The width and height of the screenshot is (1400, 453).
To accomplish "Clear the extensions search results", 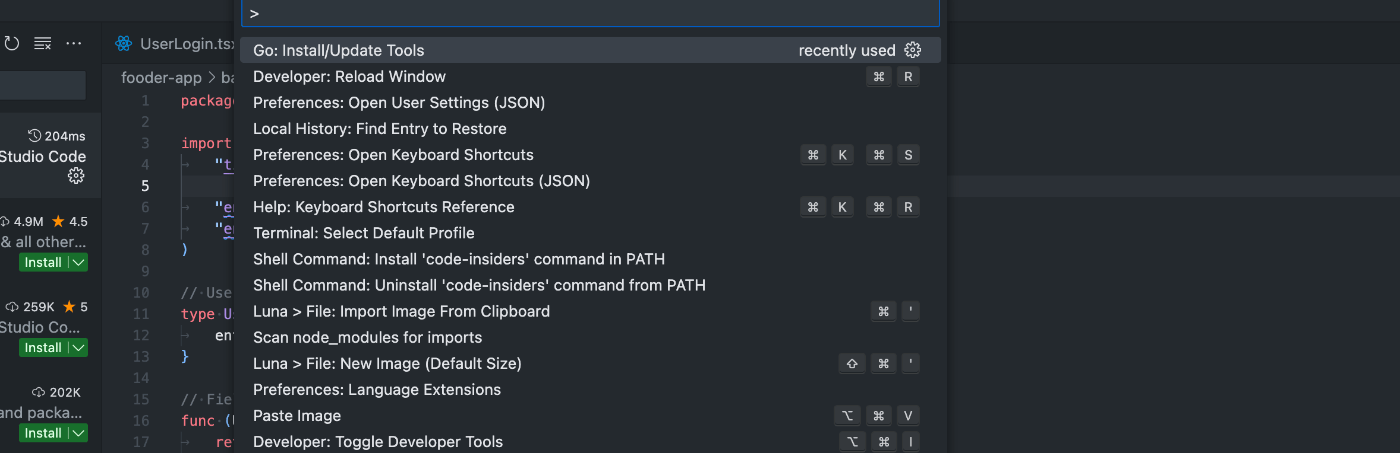I will 42,44.
